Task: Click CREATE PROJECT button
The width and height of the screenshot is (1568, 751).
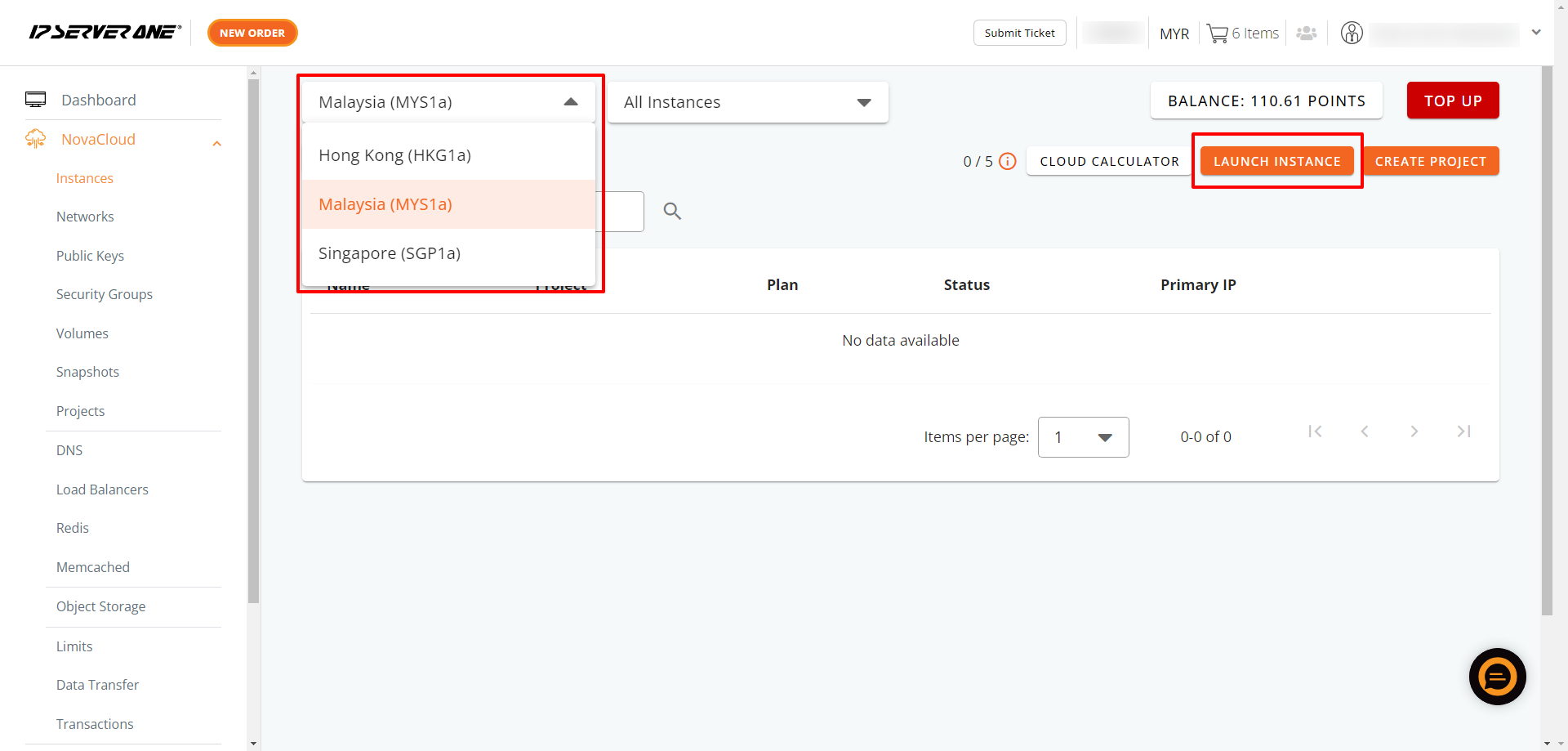Action: click(x=1431, y=161)
